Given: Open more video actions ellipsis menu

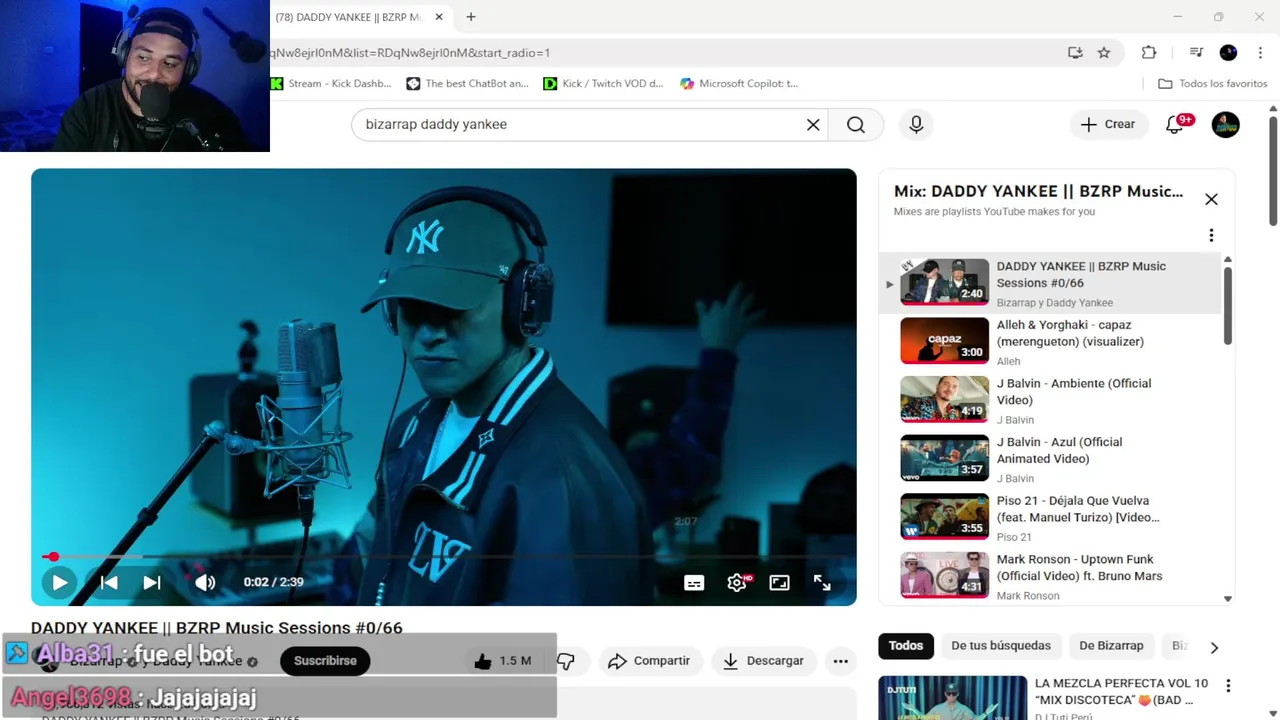Looking at the screenshot, I should (841, 661).
